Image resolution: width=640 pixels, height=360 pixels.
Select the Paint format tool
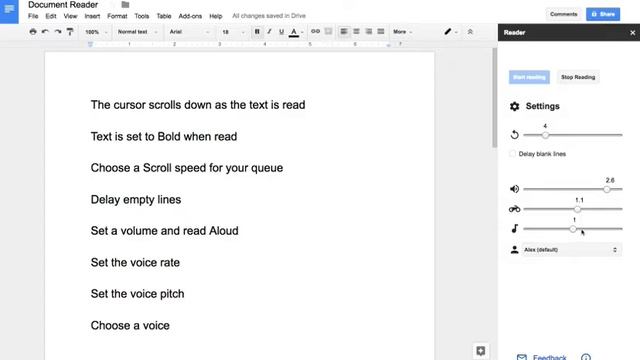coord(70,31)
